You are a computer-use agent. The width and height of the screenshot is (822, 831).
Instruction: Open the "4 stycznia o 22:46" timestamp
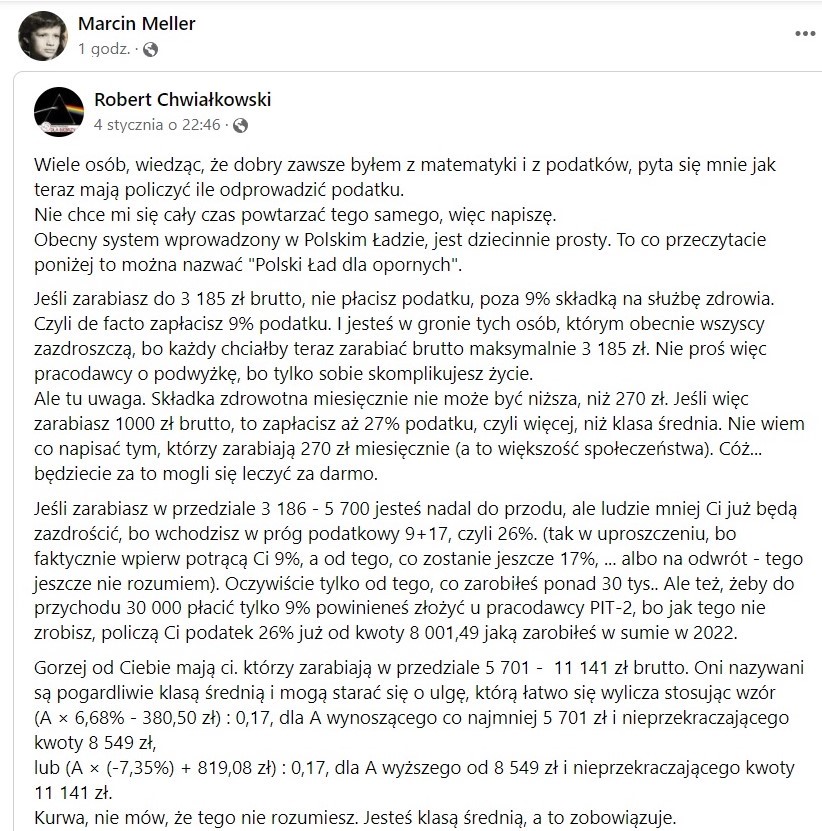click(x=156, y=126)
